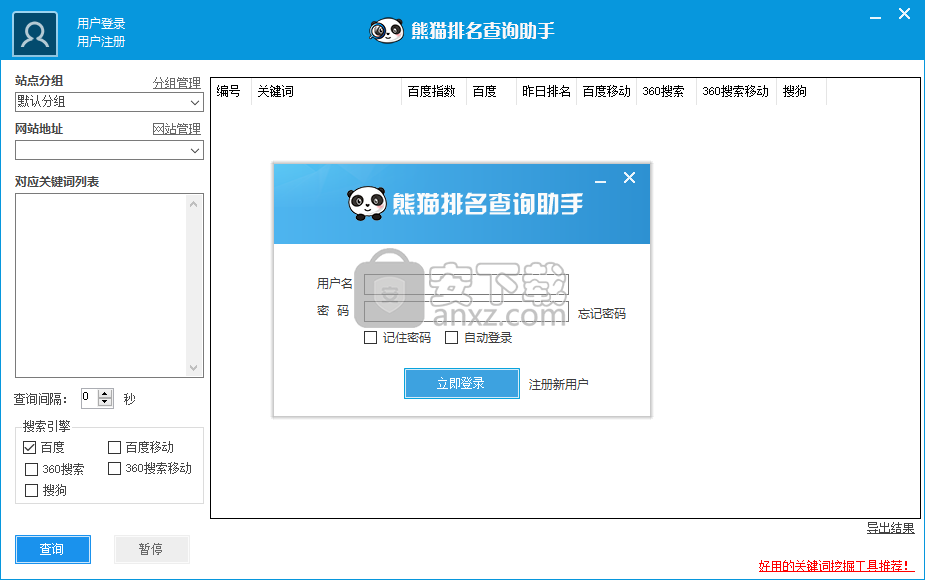The width and height of the screenshot is (925, 580).
Task: Decrease query interval with down arrow
Action: point(105,402)
